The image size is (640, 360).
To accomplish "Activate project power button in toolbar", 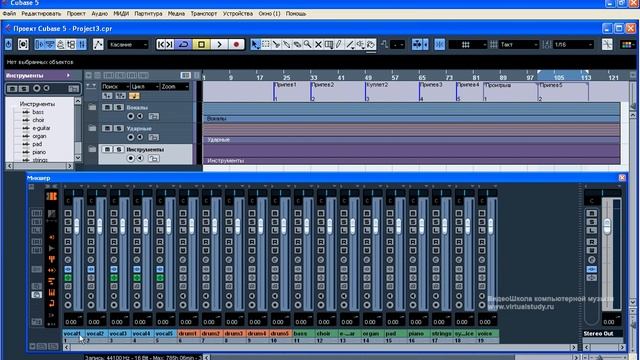I will [x=9, y=44].
